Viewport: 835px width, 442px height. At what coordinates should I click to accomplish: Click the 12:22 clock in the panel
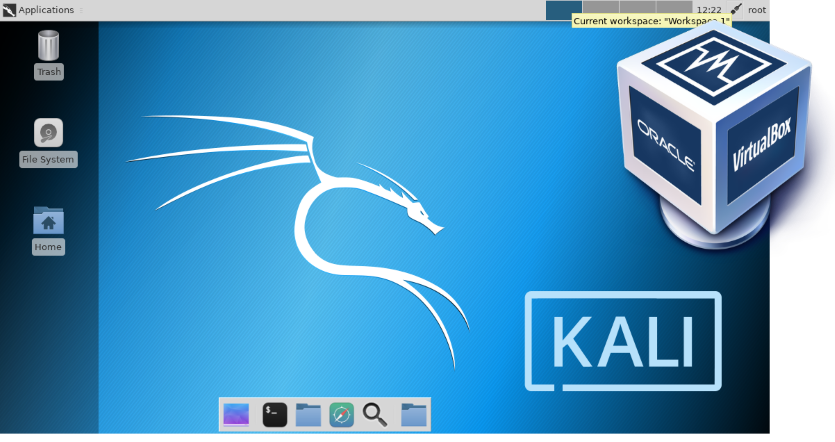click(709, 10)
